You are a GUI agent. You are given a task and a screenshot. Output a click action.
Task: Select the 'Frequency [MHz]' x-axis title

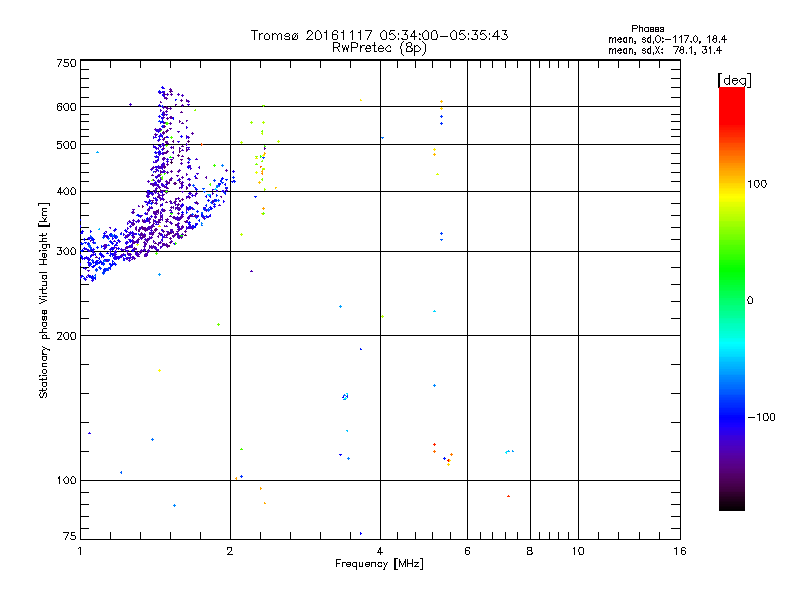[379, 563]
